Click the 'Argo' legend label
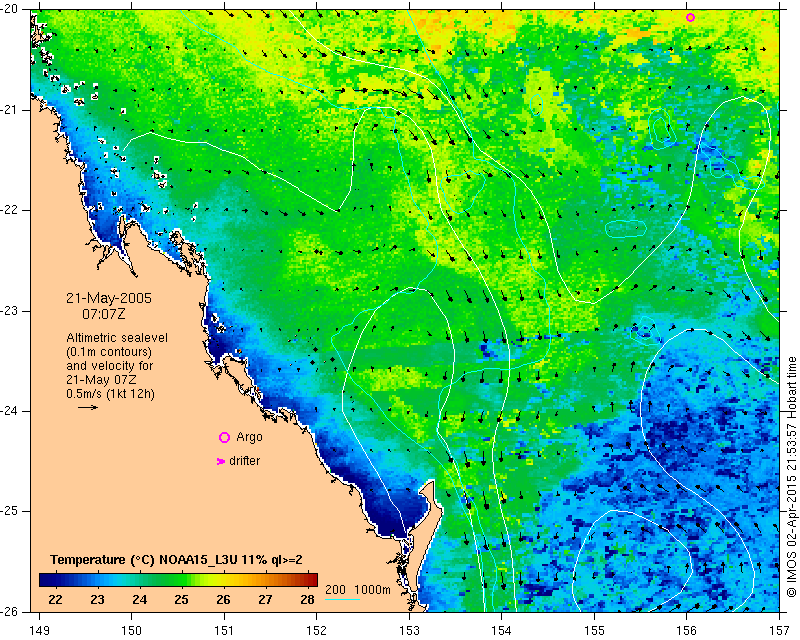Viewport: 800px width, 640px height. pyautogui.click(x=249, y=437)
